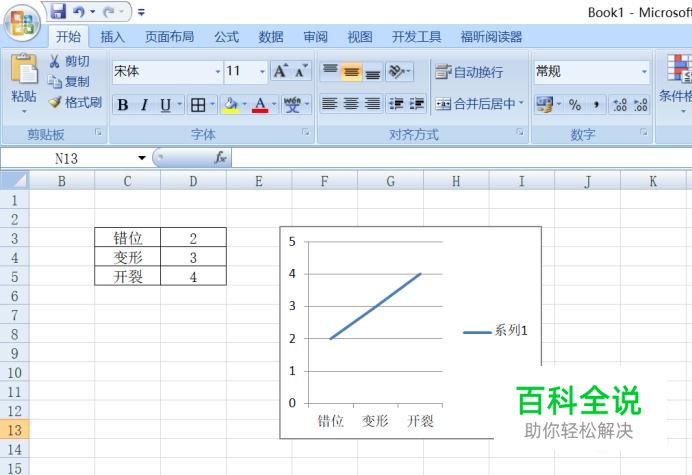Viewport: 692px width, 475px height.
Task: Apply red font color A
Action: point(260,105)
